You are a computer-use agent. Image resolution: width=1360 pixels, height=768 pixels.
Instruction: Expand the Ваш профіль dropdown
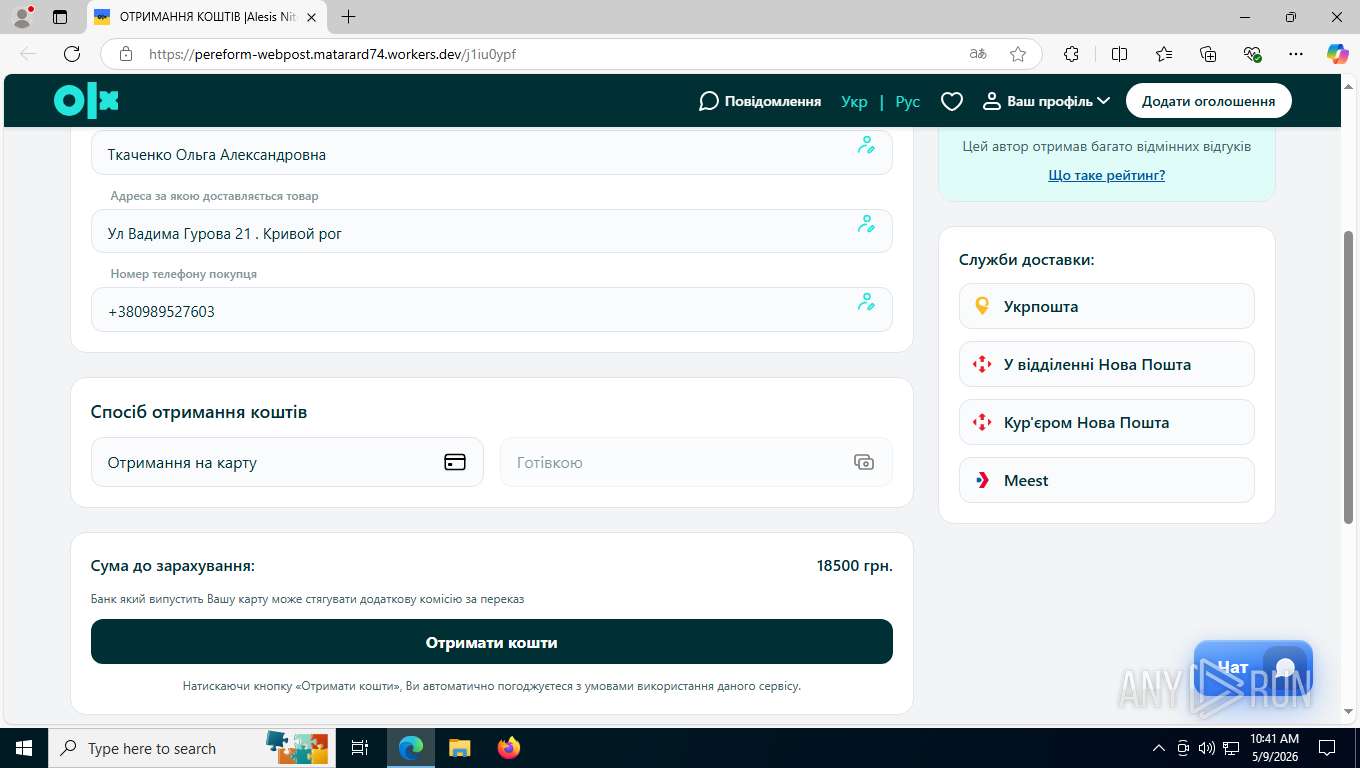click(1046, 101)
